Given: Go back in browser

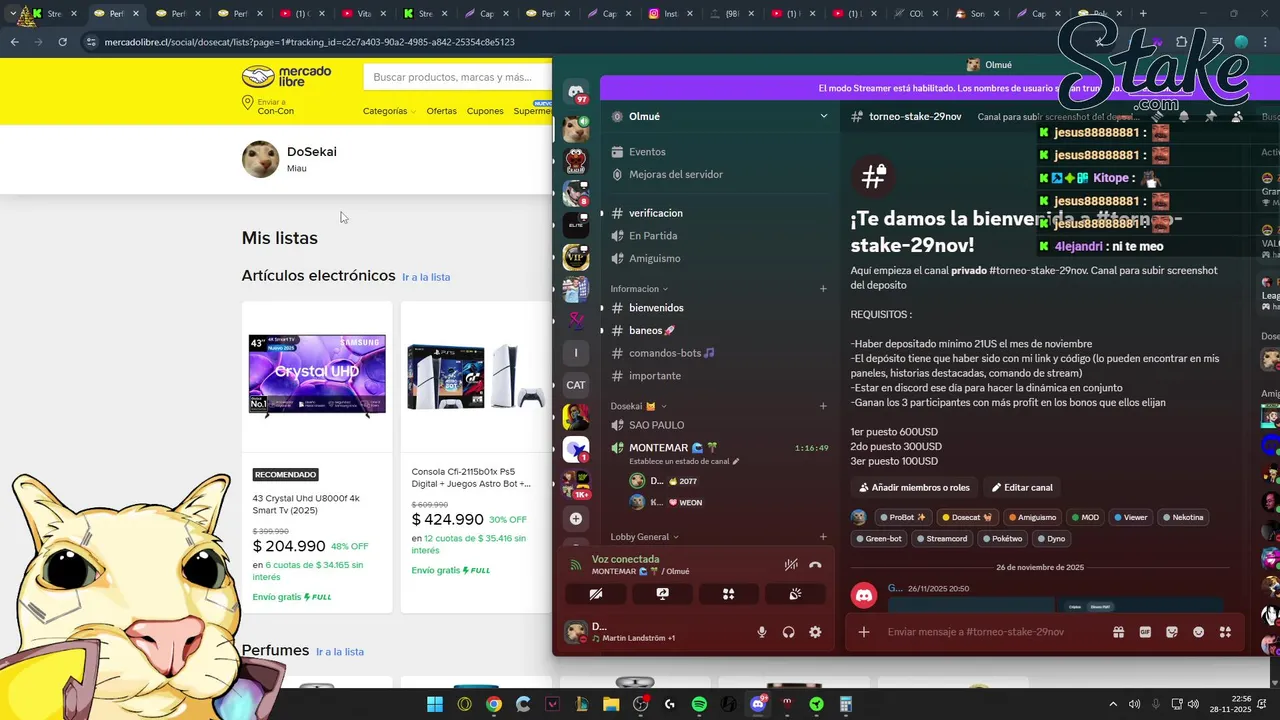Looking at the screenshot, I should point(14,42).
